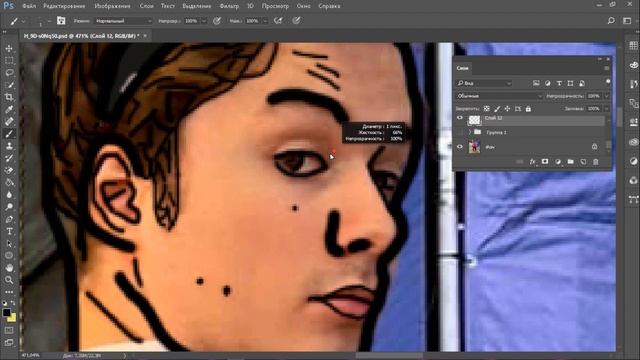Select the Type tool

tap(9, 231)
